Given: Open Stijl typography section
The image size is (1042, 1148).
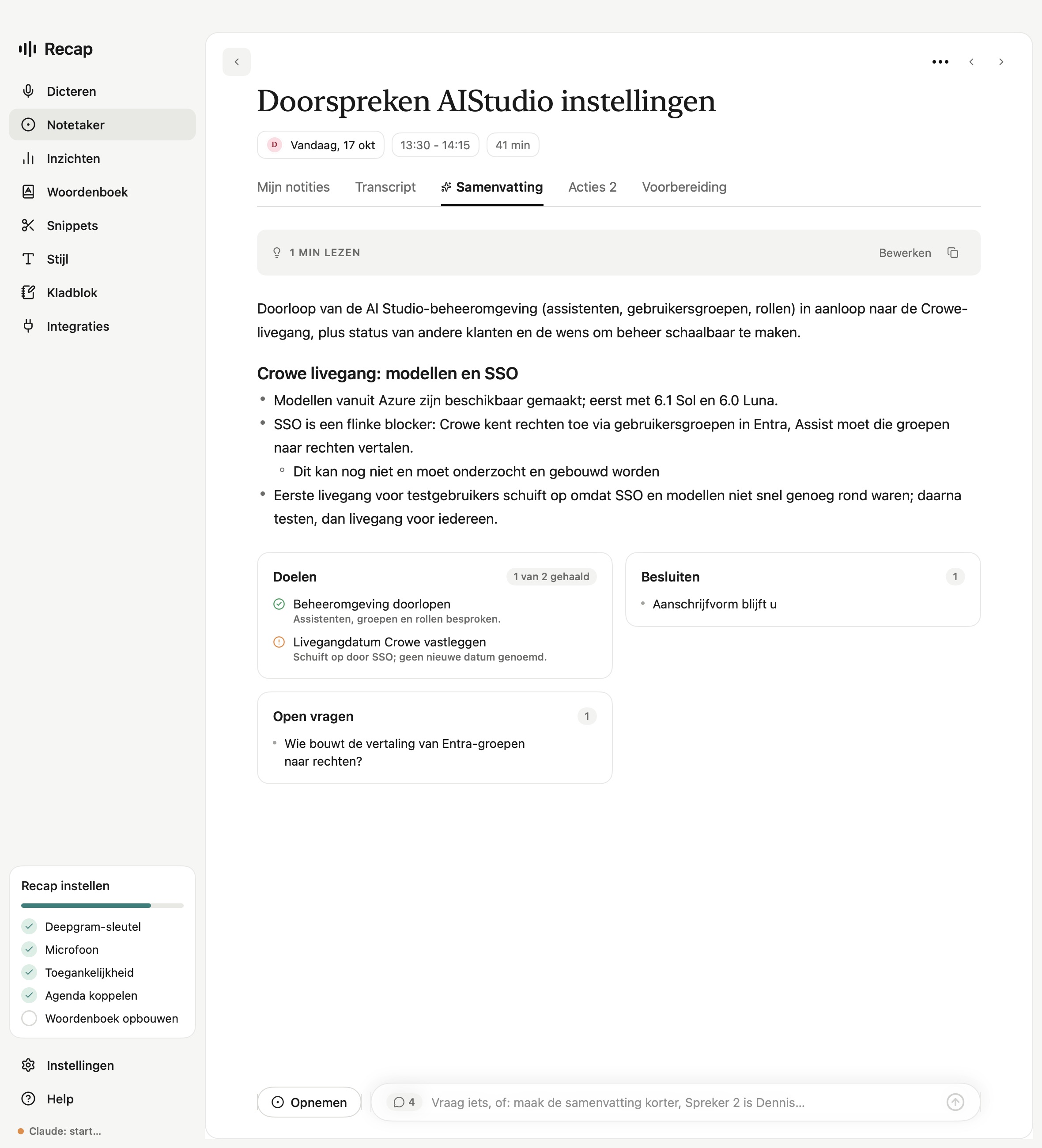Looking at the screenshot, I should (102, 259).
